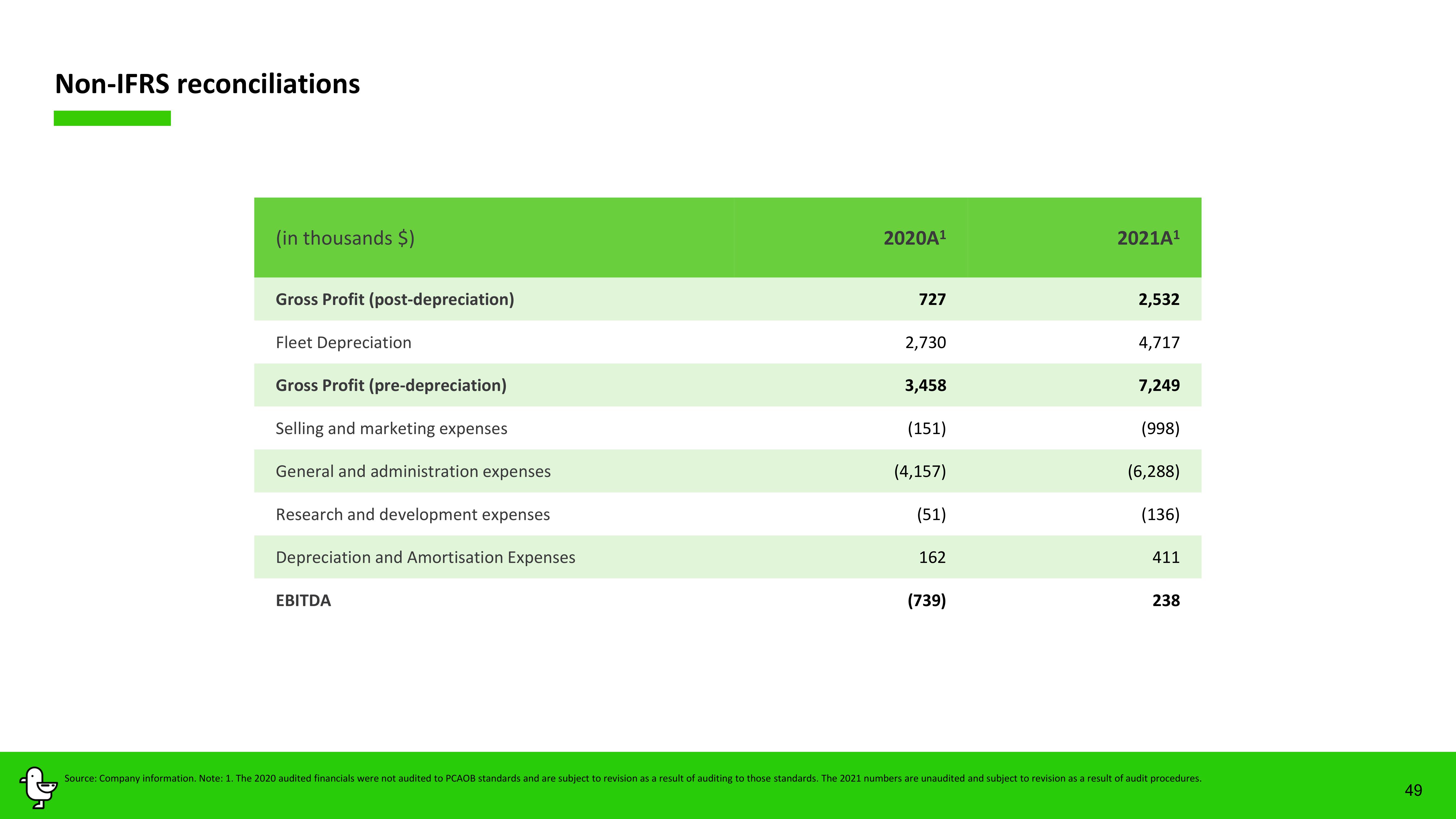Select 'General and administration expenses' label
Screen dimensions: 1456x819
413,471
